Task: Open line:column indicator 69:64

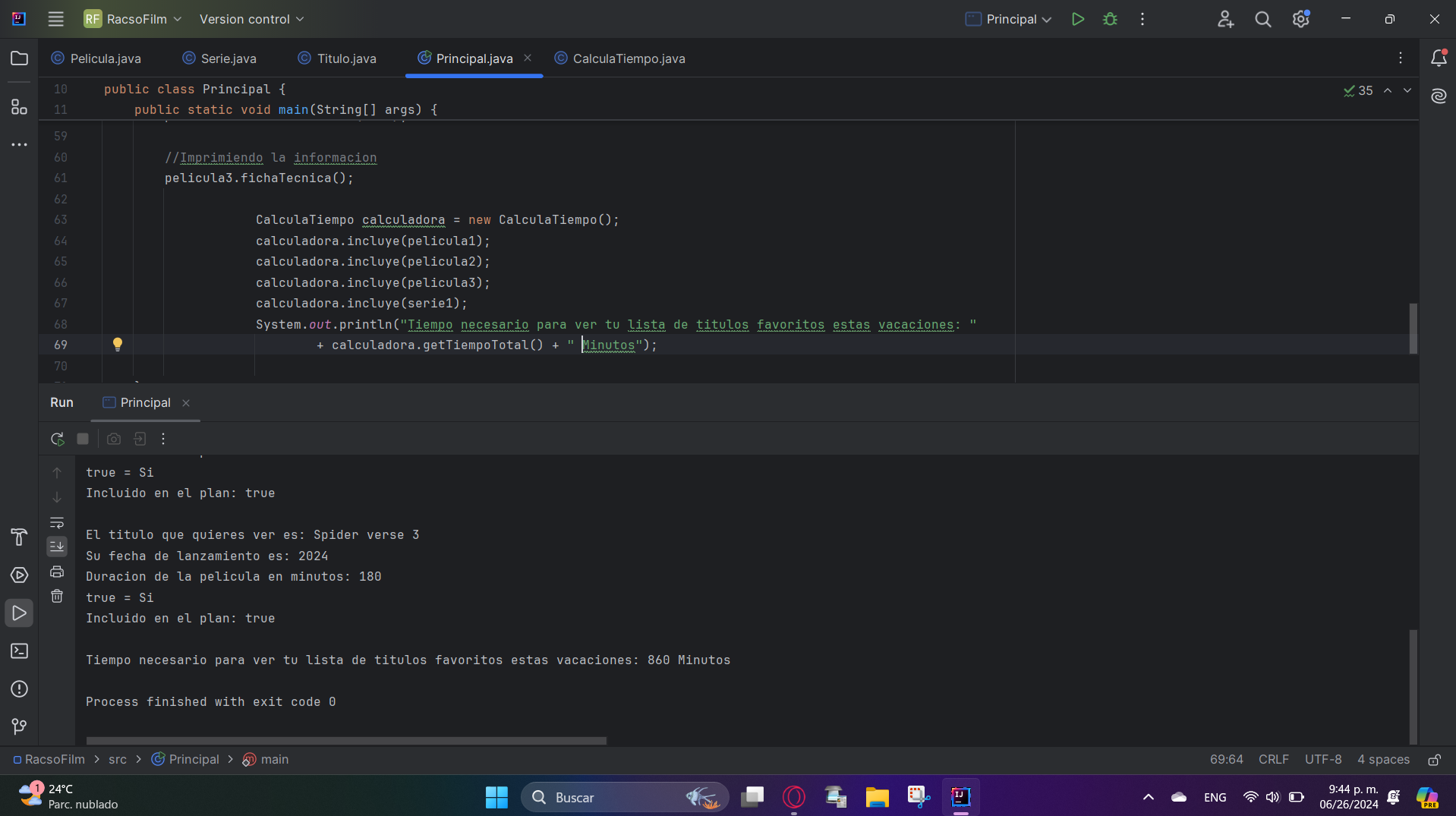Action: [x=1226, y=759]
